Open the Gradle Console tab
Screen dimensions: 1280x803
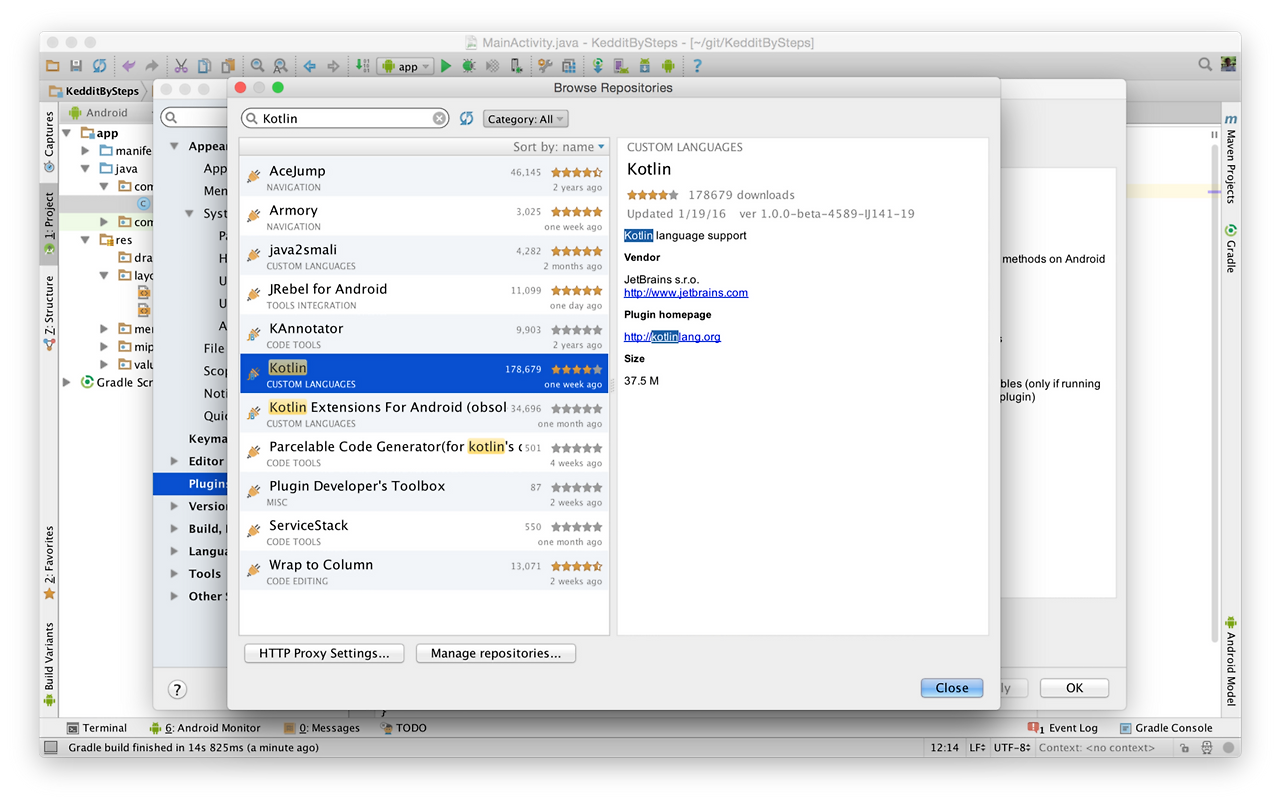click(1166, 728)
